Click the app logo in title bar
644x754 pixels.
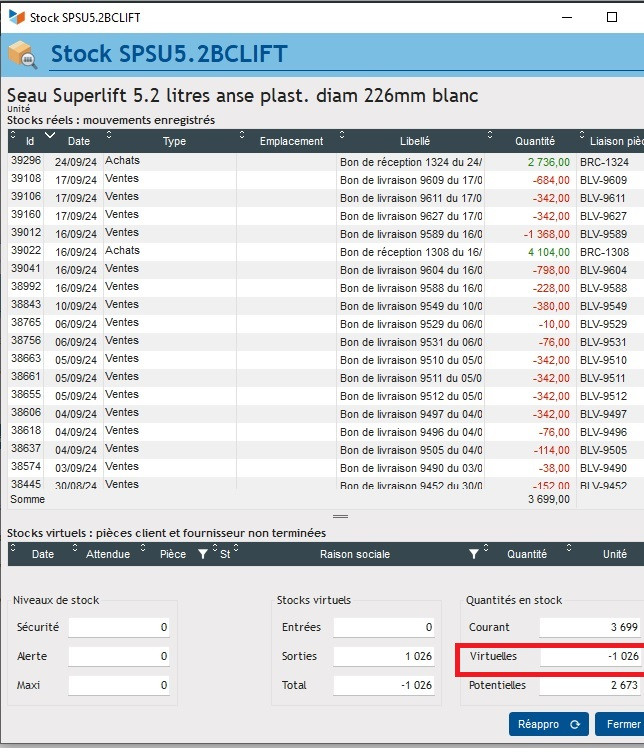pos(16,17)
